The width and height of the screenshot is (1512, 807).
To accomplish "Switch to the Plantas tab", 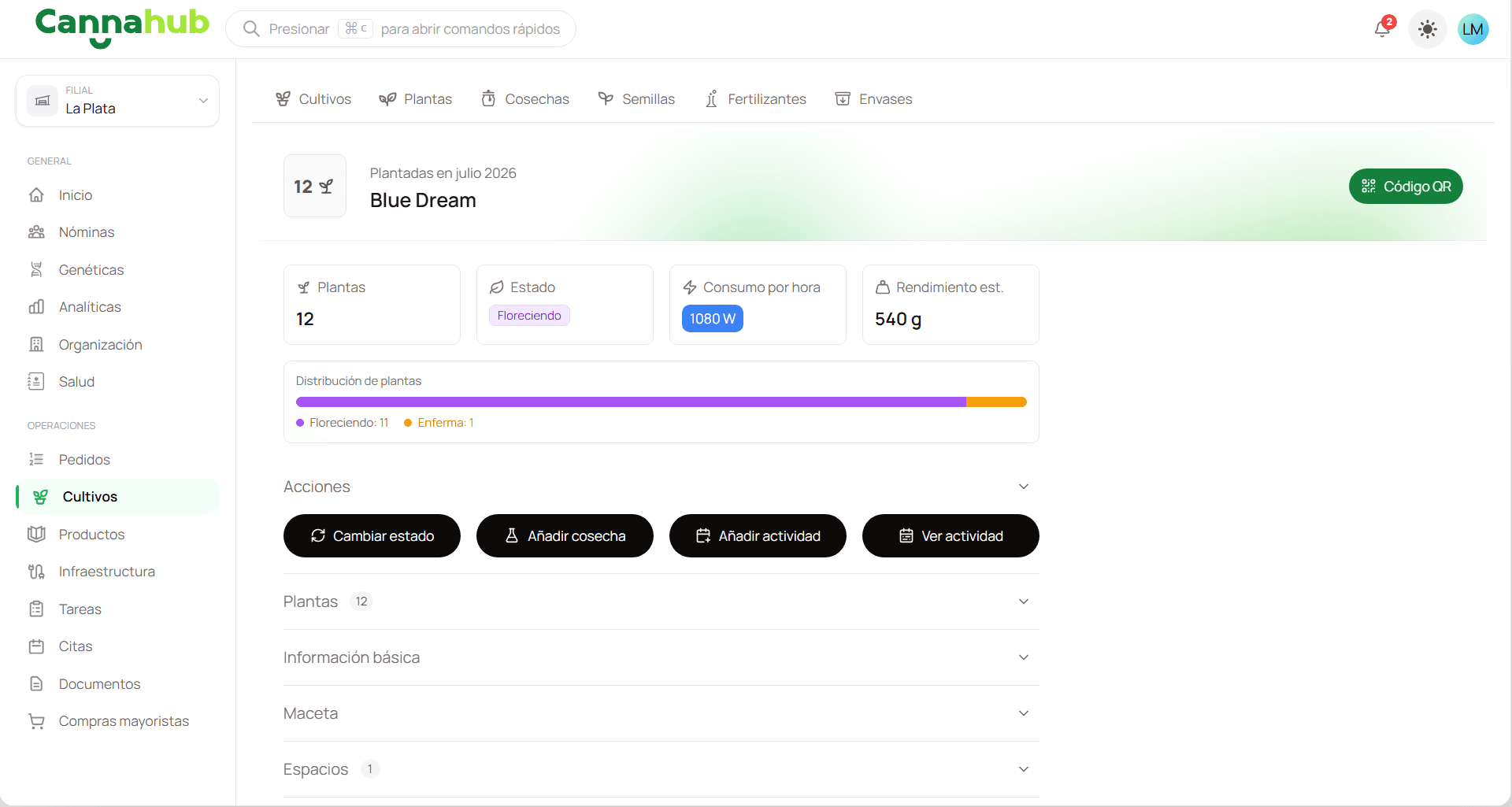I will click(415, 99).
